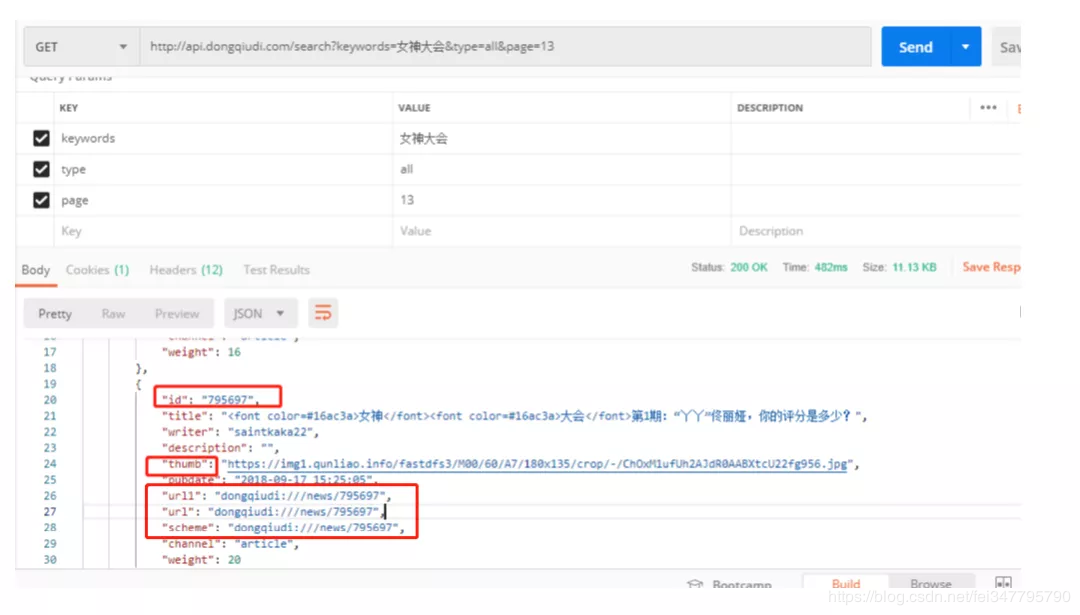Click the type value 'all'
Screen dimensions: 1080x615
click(406, 169)
